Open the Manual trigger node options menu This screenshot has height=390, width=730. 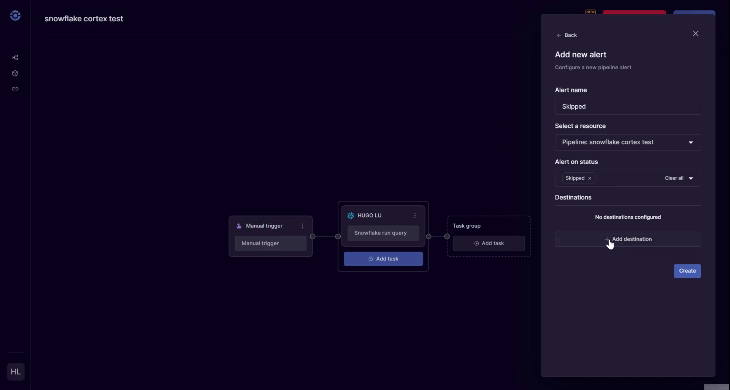pos(303,226)
